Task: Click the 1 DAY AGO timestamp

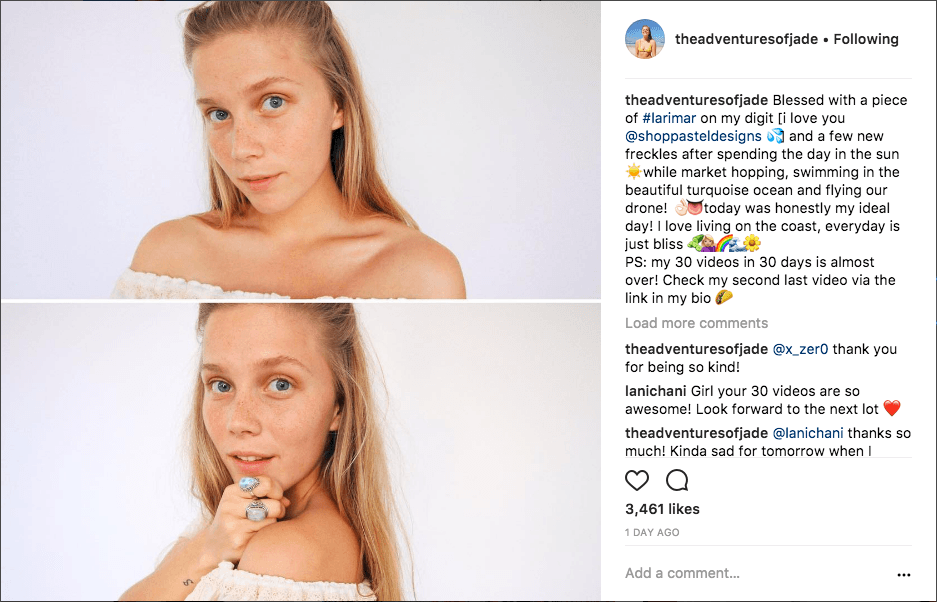Action: click(x=652, y=533)
